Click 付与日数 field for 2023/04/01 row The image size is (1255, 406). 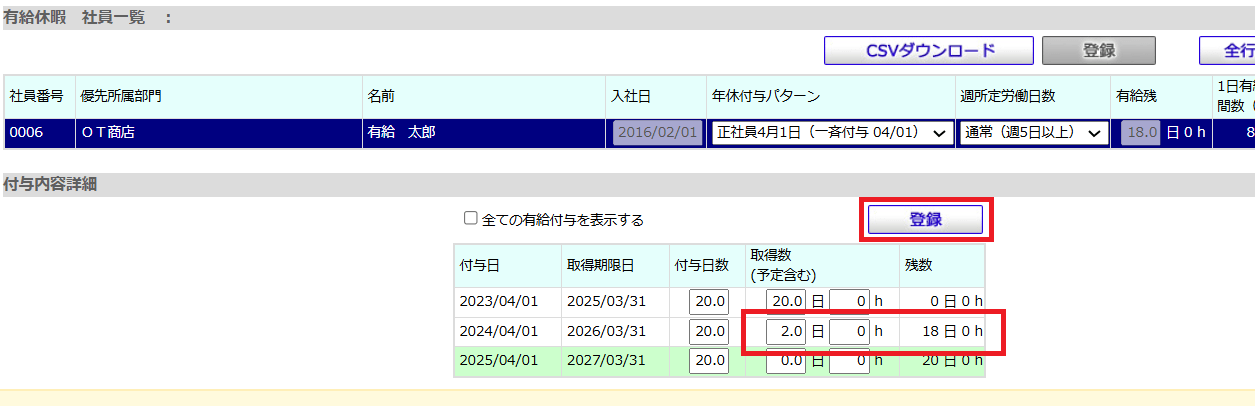click(x=709, y=302)
